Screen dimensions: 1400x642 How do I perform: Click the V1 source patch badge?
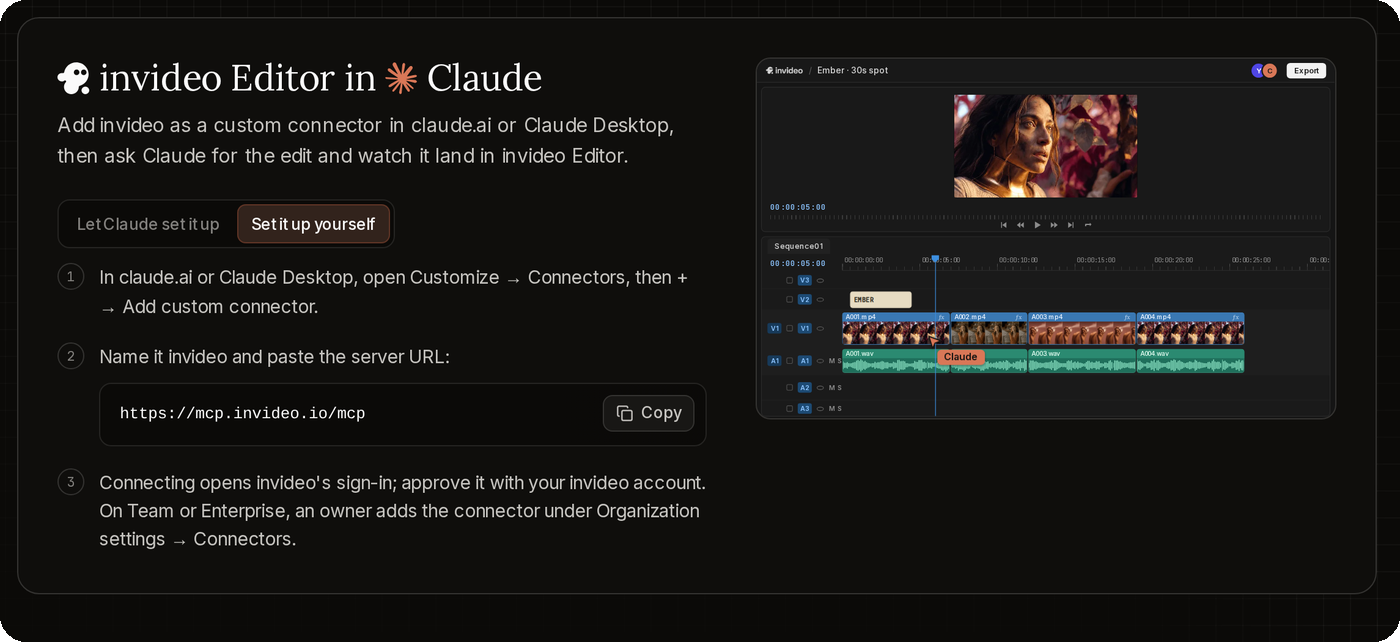click(x=774, y=328)
